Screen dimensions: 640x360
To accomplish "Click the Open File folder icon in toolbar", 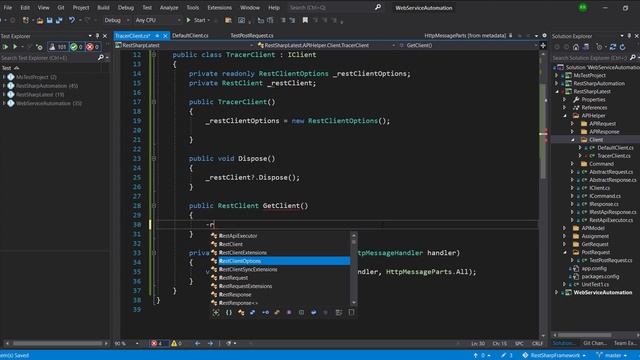I will tap(40, 20).
